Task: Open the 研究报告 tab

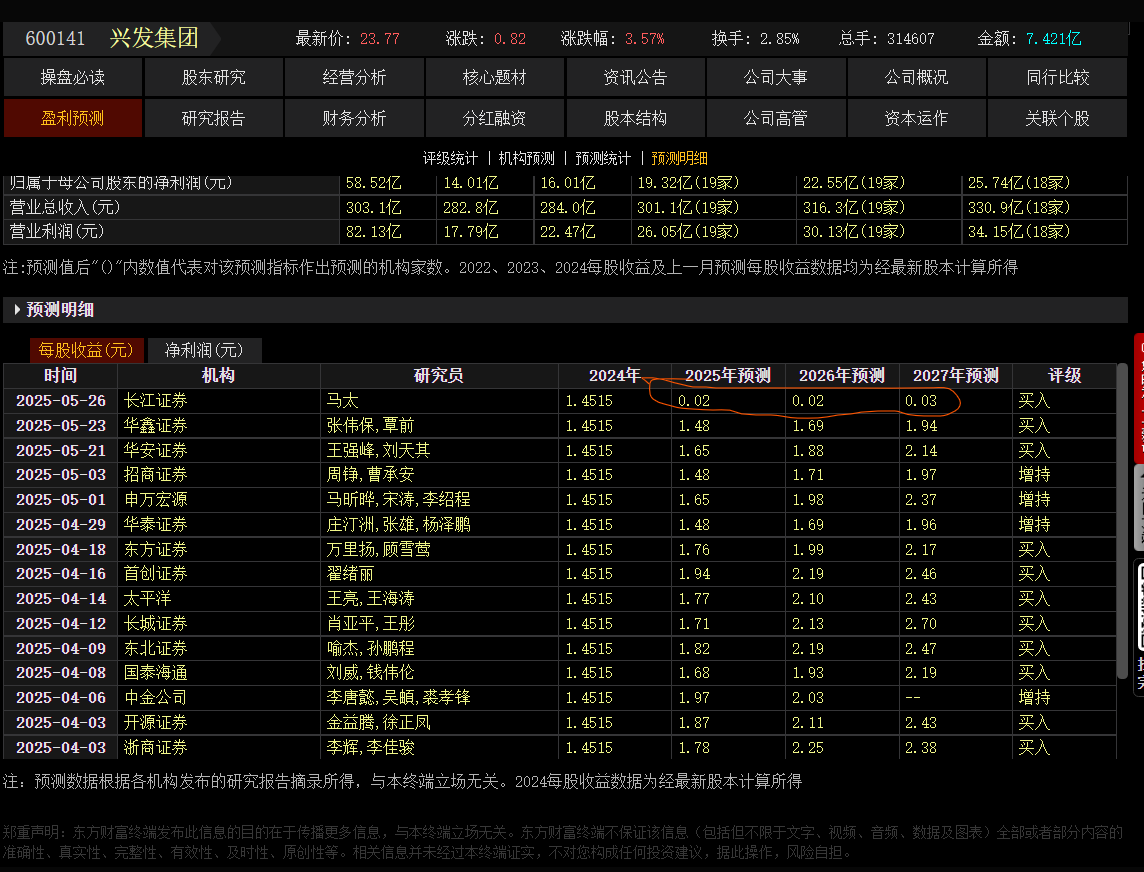Action: click(214, 118)
